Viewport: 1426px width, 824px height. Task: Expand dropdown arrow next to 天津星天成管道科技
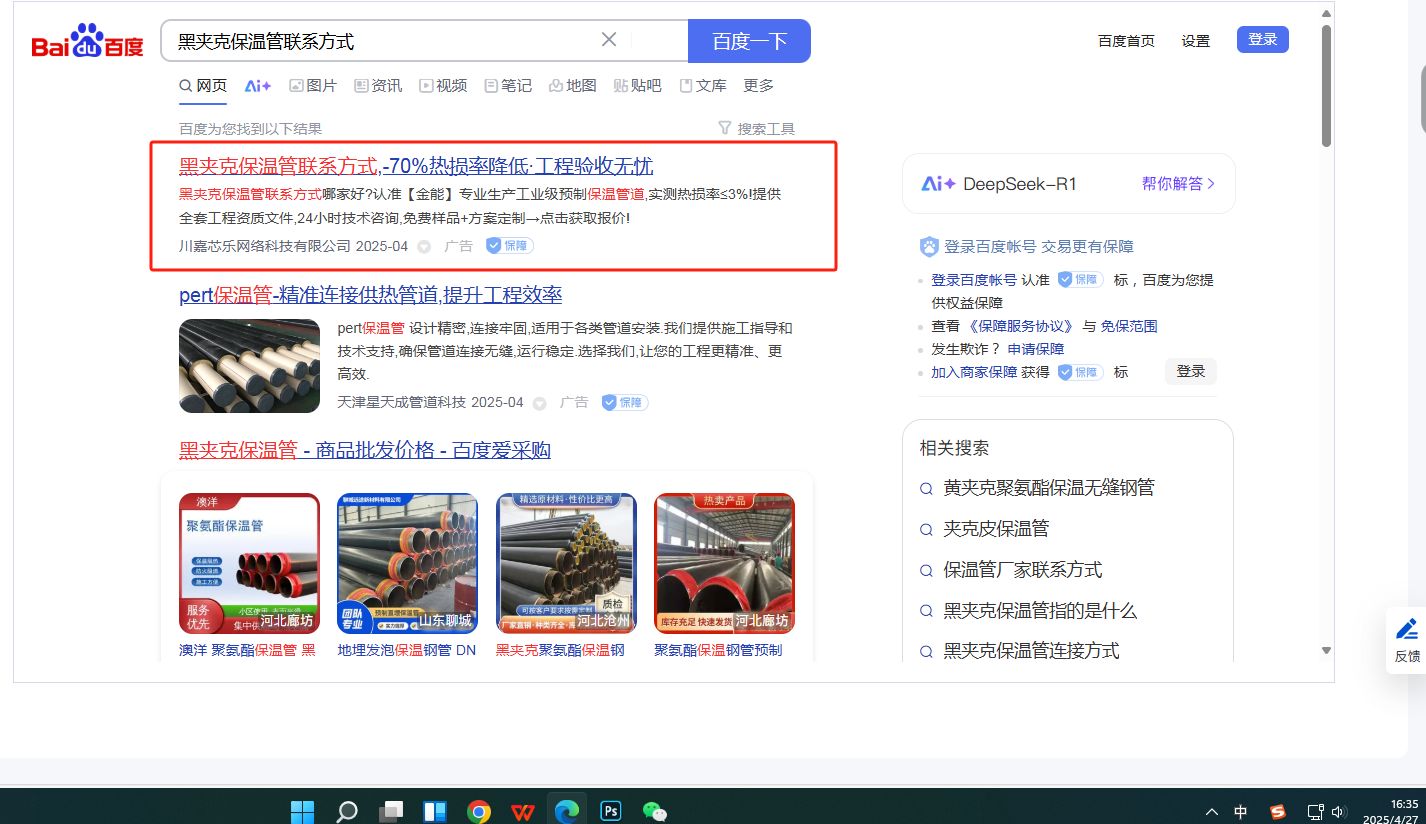[x=540, y=404]
